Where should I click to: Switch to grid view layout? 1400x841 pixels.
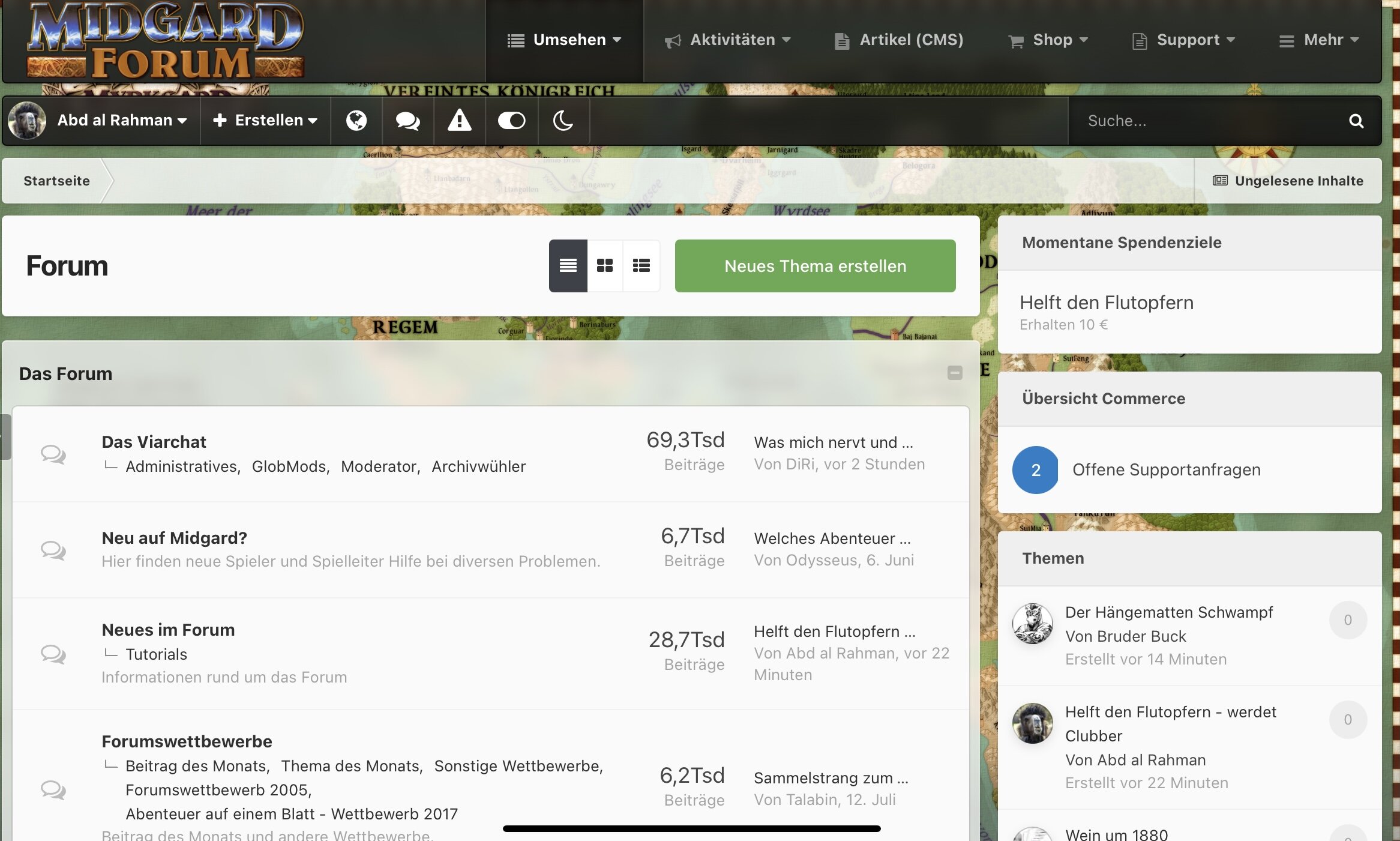605,265
